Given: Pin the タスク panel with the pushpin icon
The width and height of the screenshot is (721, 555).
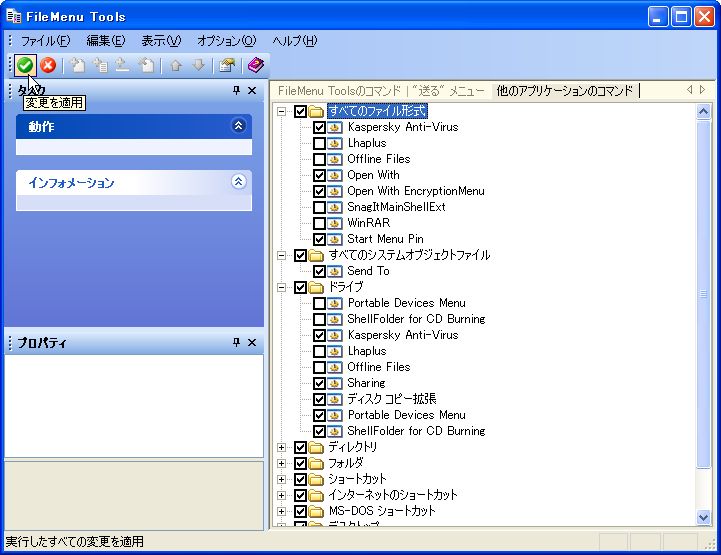Looking at the screenshot, I should (236, 90).
